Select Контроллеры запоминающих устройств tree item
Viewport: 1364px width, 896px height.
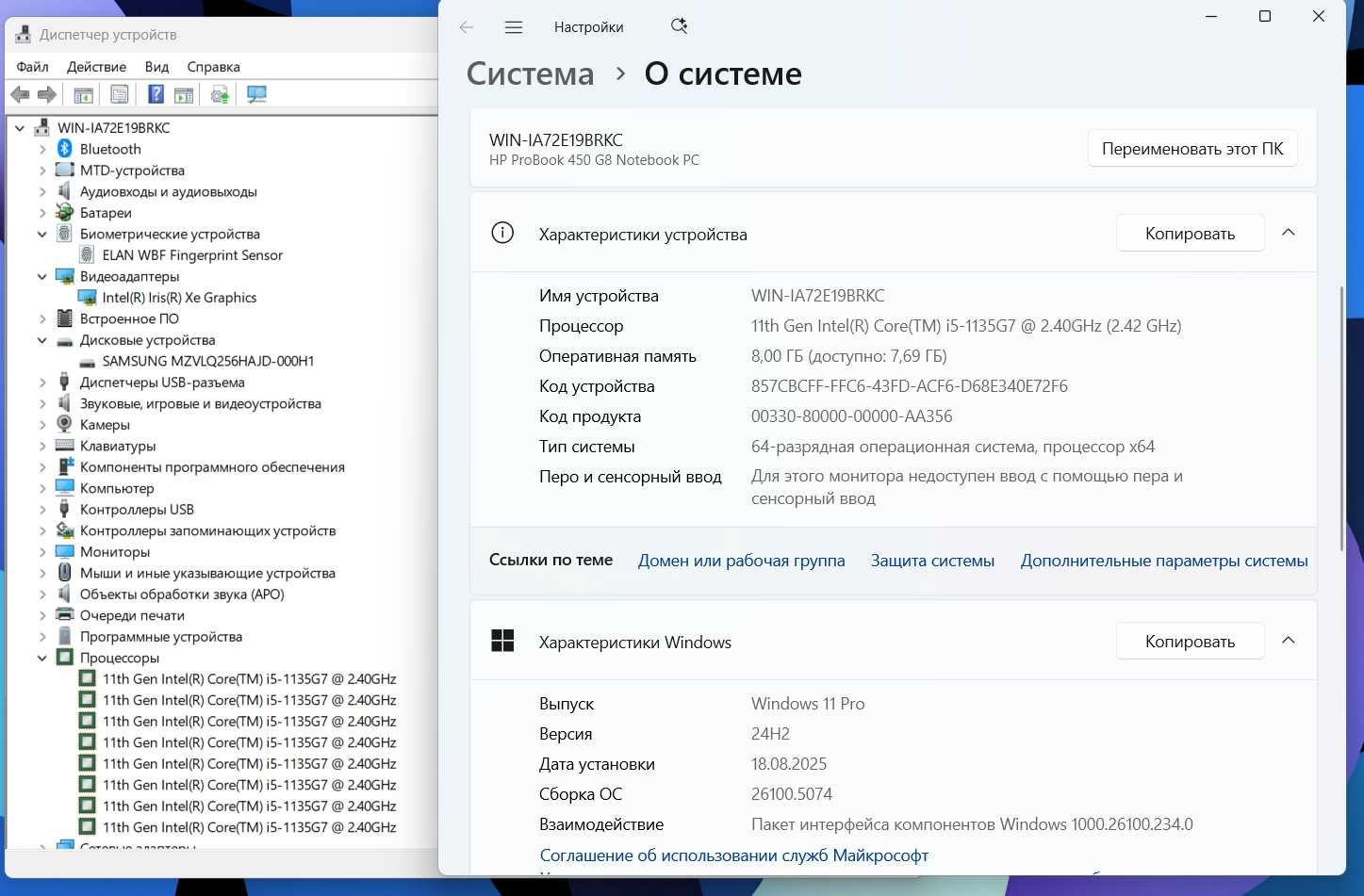(207, 530)
